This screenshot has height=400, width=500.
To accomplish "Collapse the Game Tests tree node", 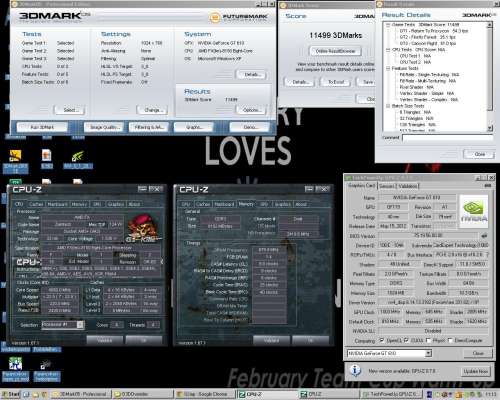I will pyautogui.click(x=388, y=25).
